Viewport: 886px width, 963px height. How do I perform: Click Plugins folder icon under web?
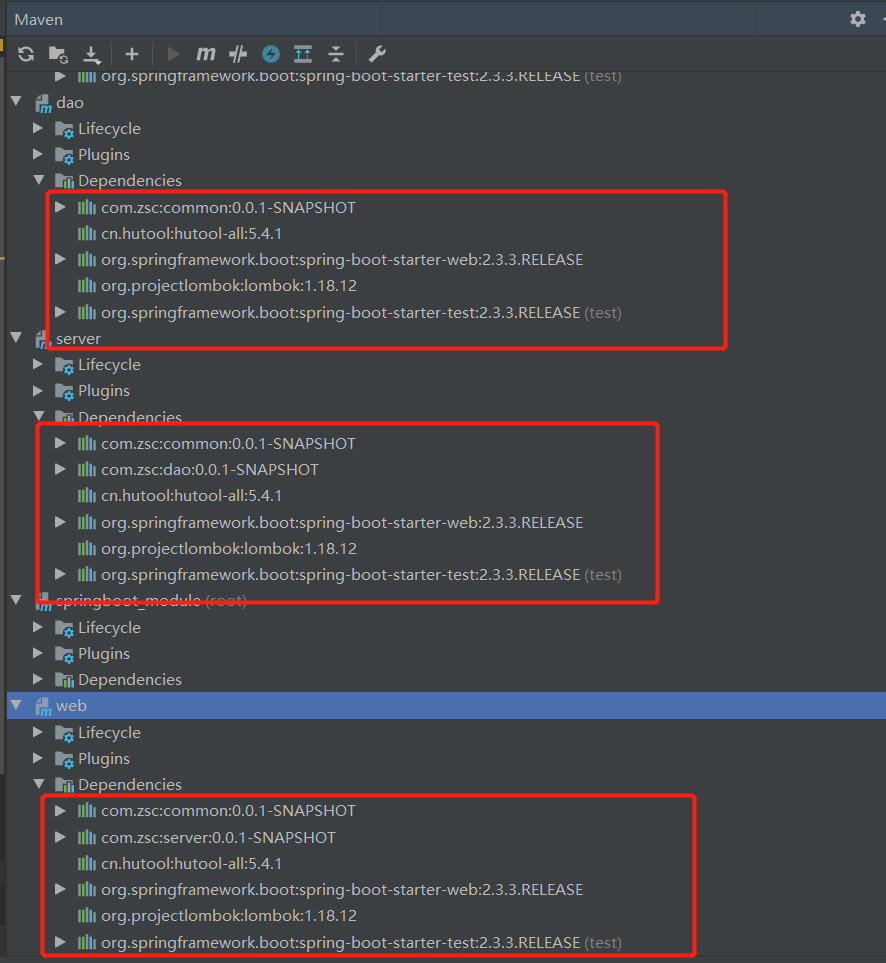(64, 759)
